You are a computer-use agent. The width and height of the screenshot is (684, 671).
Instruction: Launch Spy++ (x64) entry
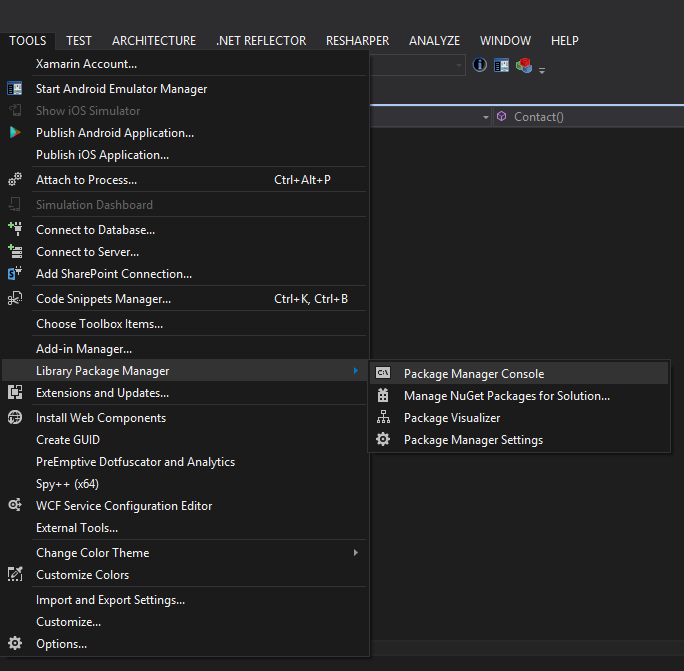(x=185, y=483)
